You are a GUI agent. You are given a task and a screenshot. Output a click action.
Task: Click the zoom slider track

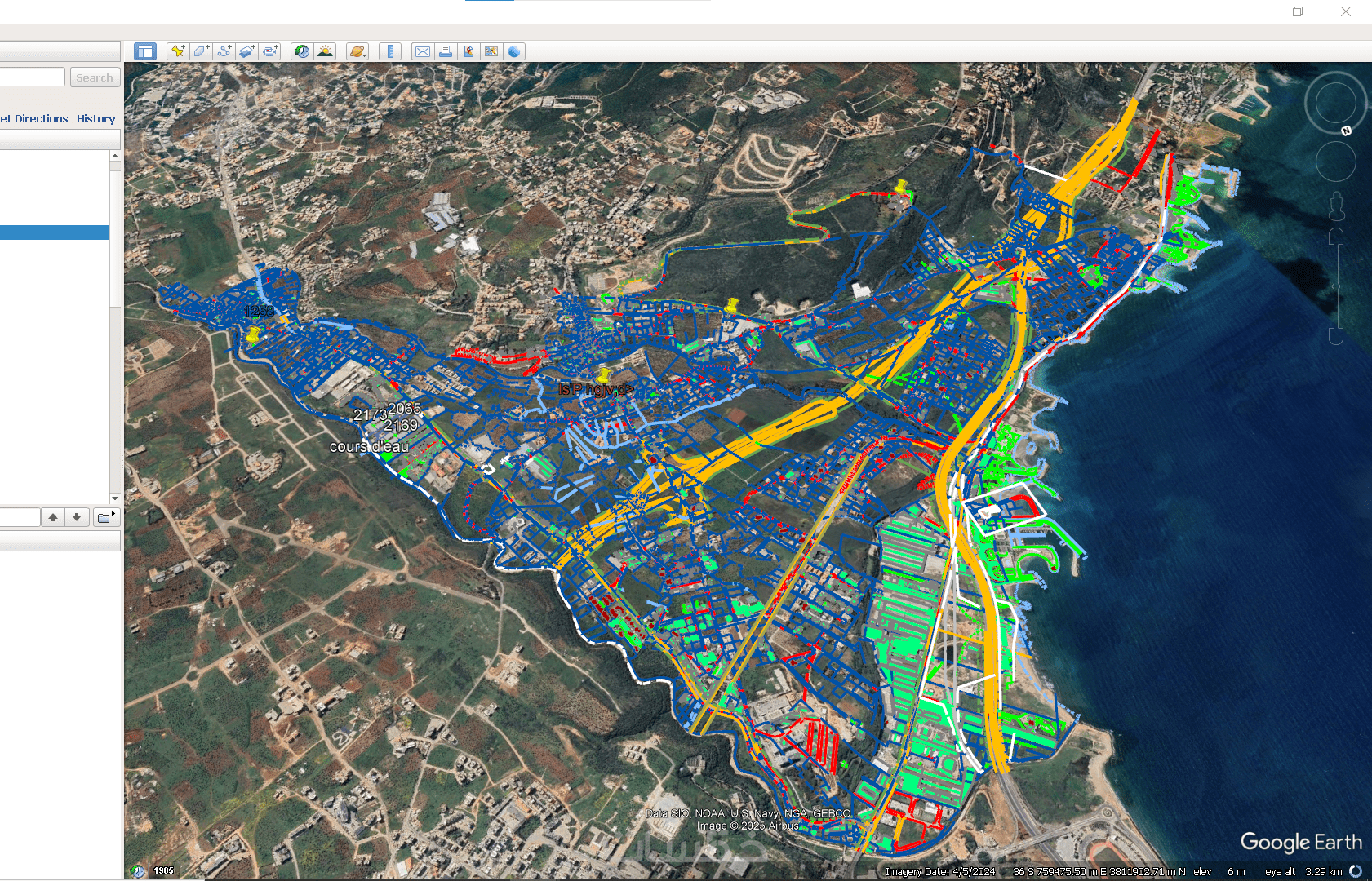[x=1336, y=286]
